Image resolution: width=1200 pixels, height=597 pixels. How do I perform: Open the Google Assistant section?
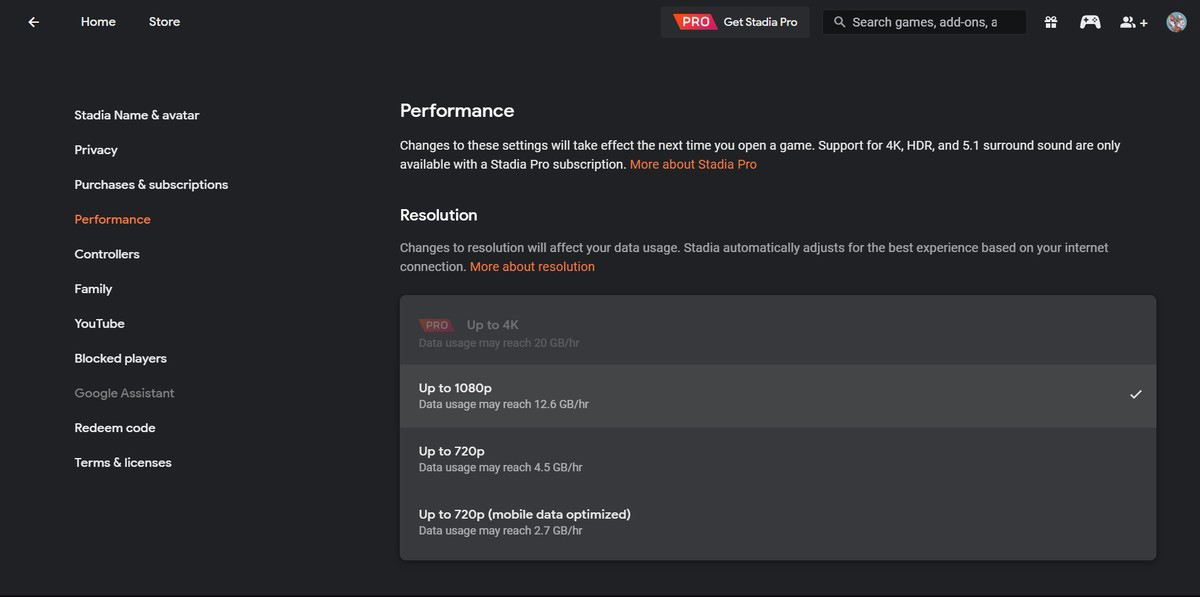click(x=124, y=393)
